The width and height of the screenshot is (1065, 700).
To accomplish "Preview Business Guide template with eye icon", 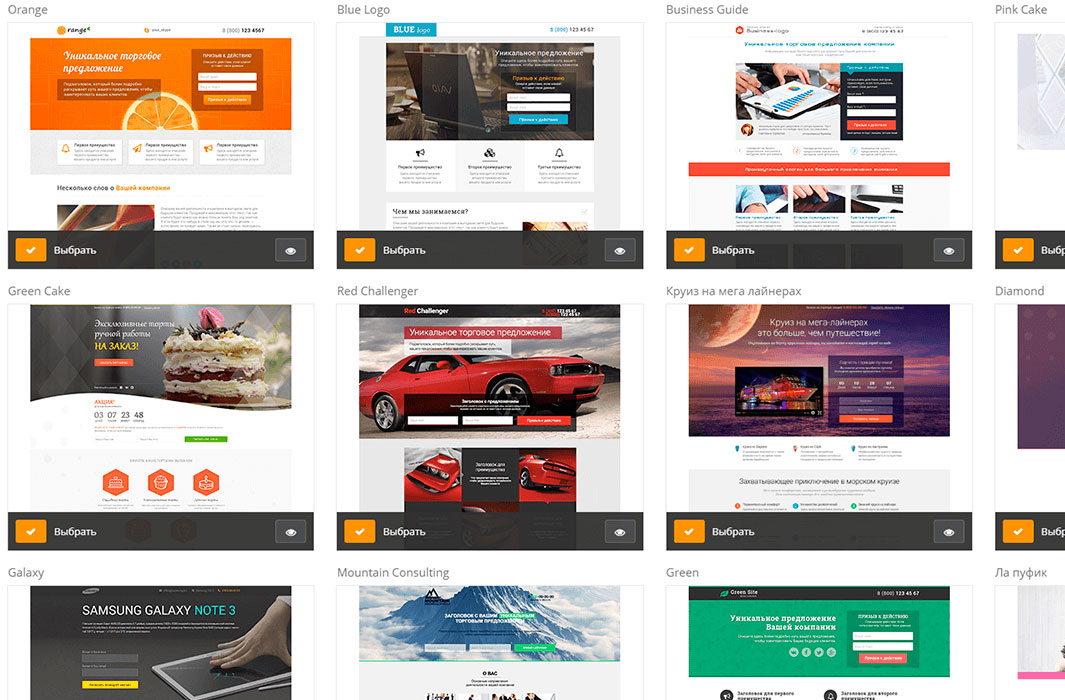I will click(949, 251).
